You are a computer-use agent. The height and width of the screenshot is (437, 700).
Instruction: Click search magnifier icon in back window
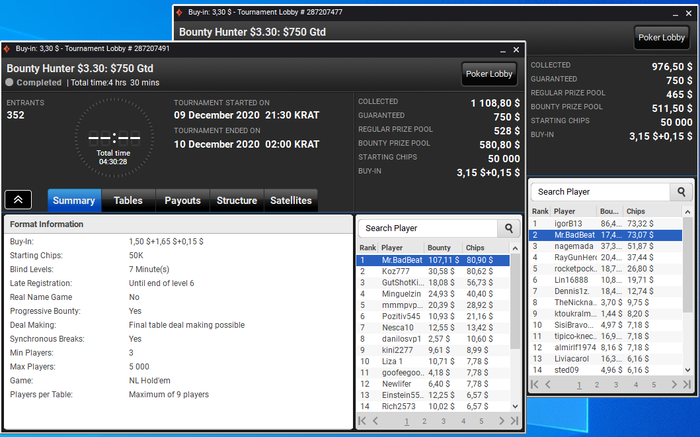[681, 191]
